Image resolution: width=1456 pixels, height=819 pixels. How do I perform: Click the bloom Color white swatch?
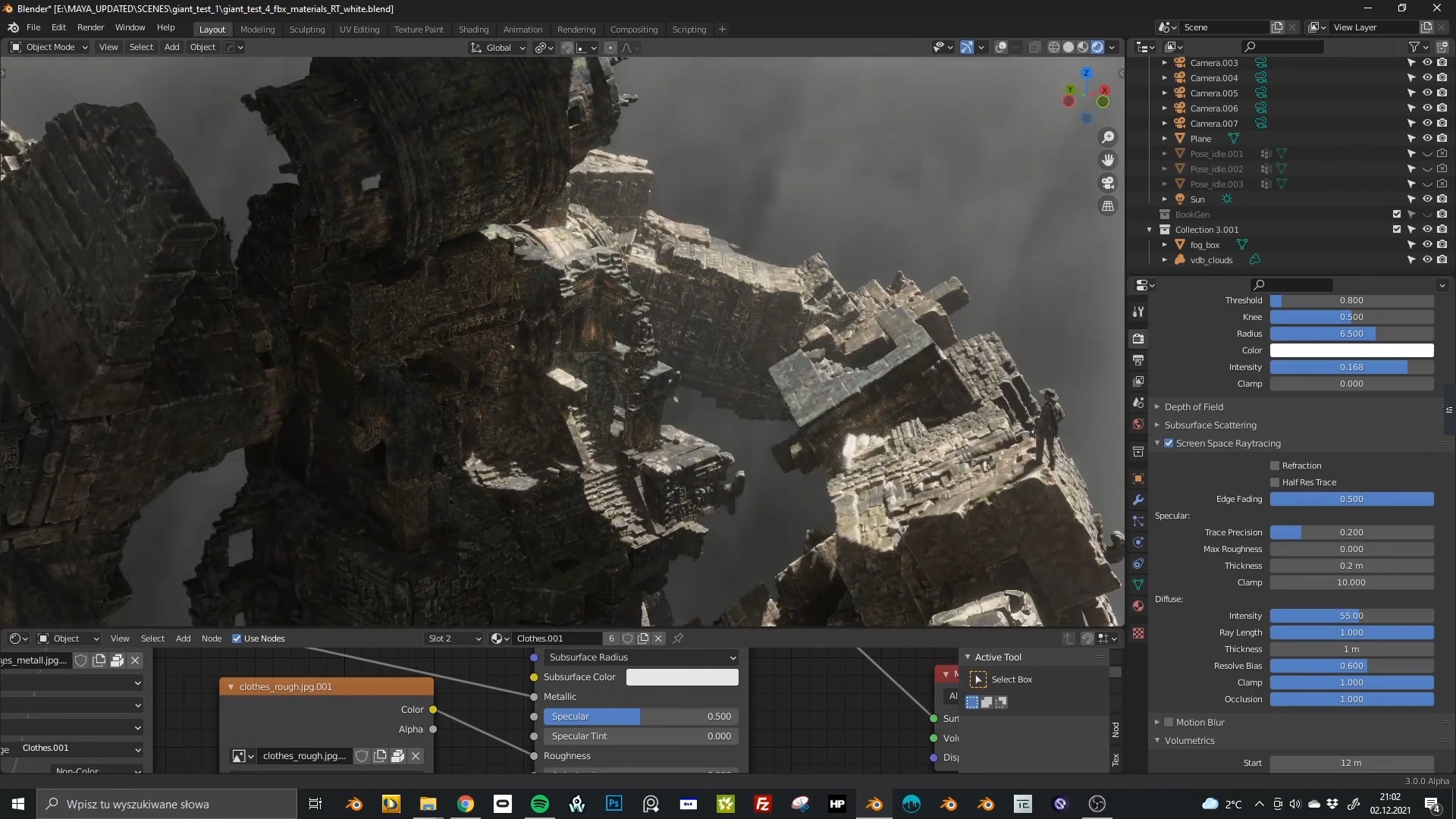(1351, 350)
